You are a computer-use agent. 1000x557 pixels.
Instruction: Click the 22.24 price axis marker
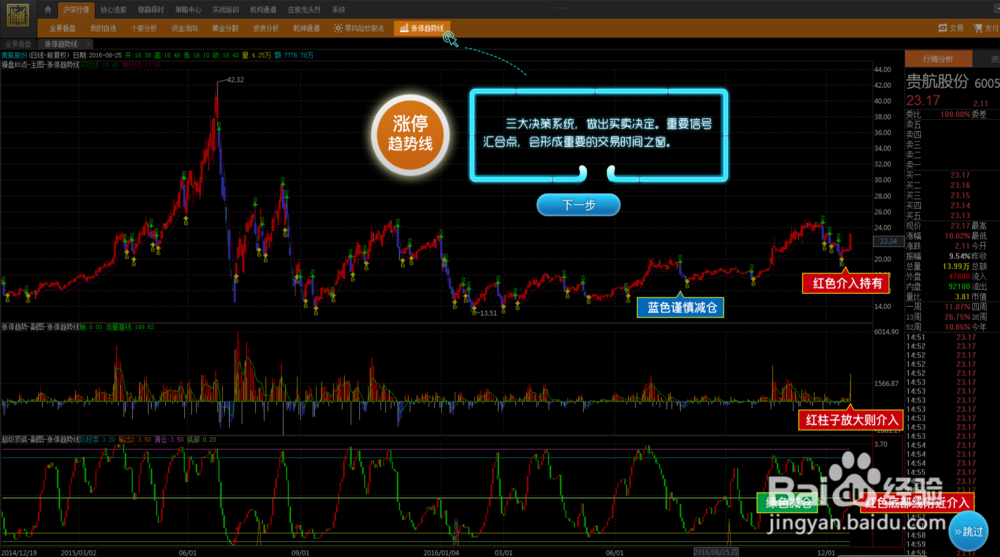[x=888, y=241]
